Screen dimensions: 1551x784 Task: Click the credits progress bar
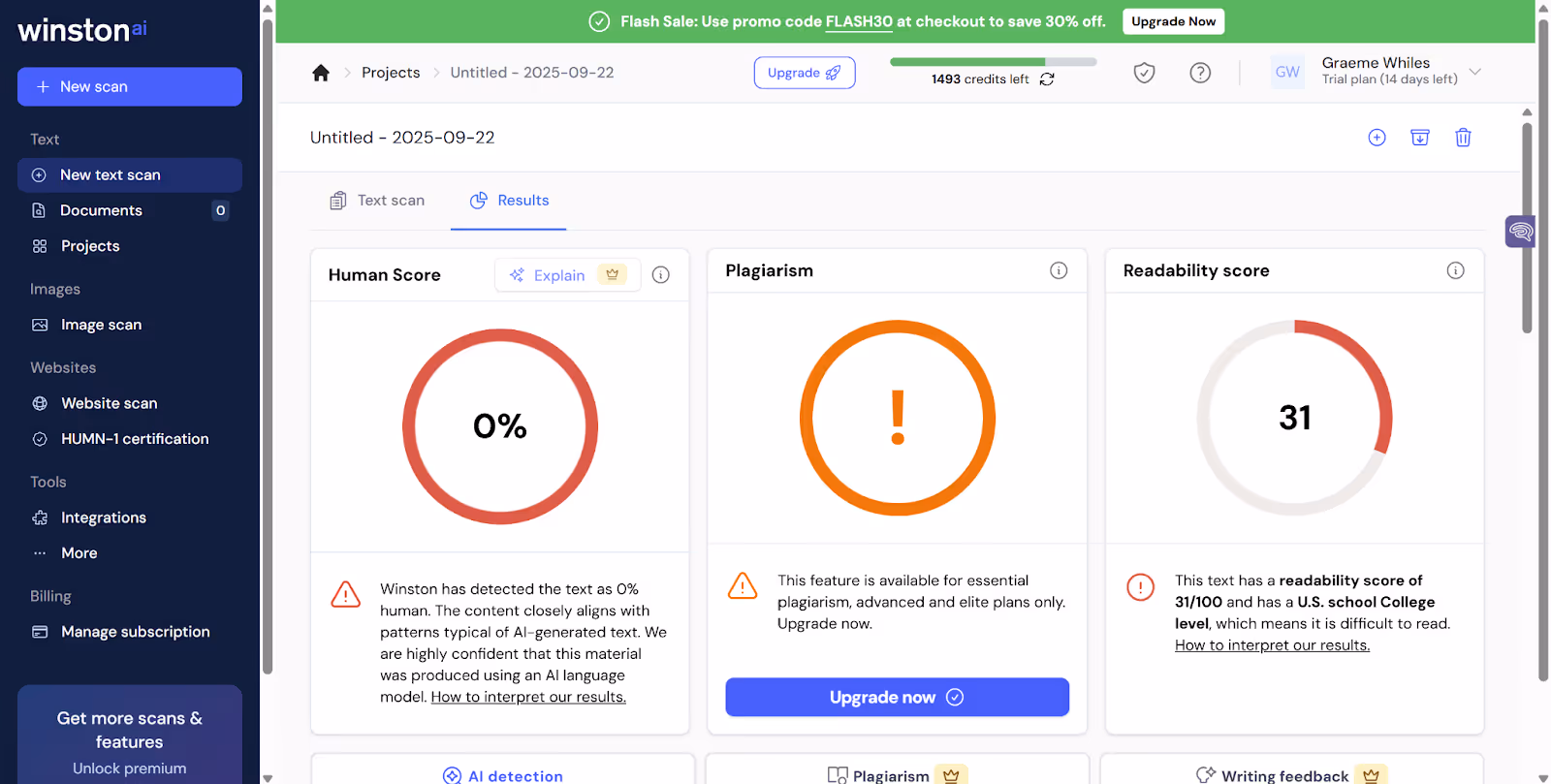coord(994,62)
